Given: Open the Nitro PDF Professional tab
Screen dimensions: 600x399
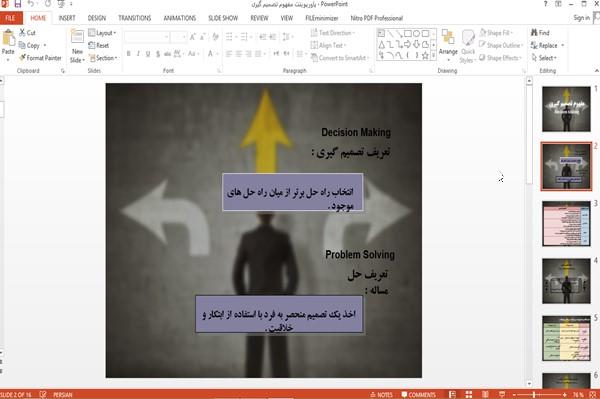Looking at the screenshot, I should pos(377,18).
